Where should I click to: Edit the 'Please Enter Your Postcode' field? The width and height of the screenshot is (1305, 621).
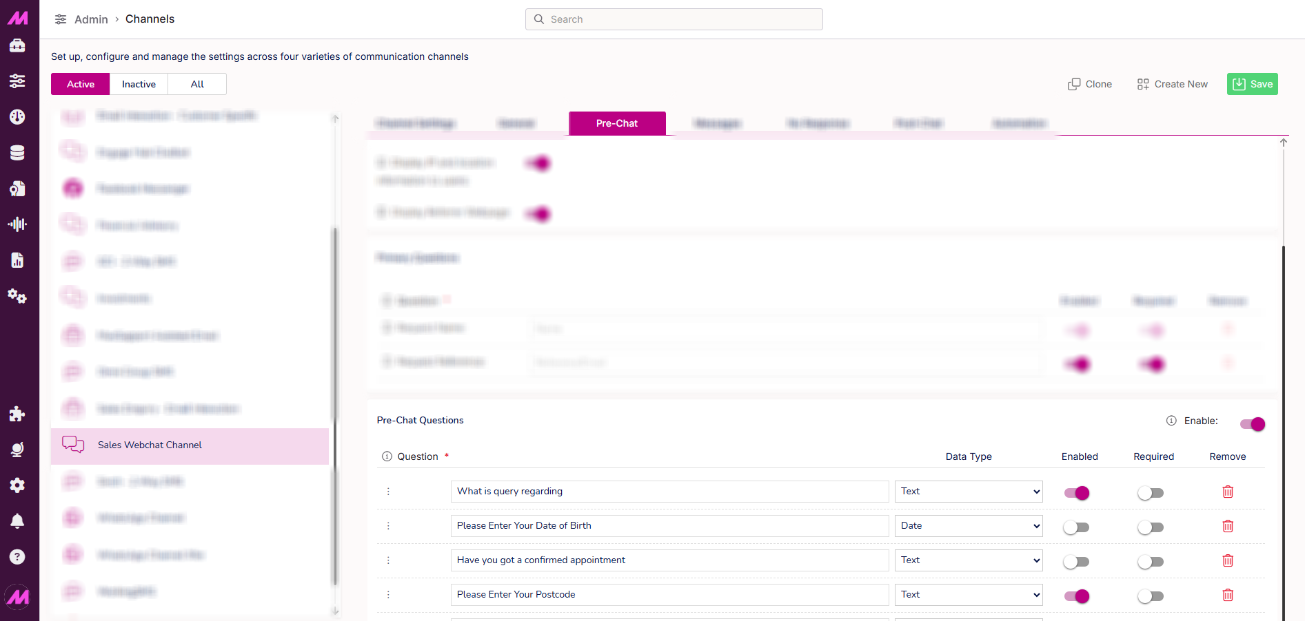670,595
